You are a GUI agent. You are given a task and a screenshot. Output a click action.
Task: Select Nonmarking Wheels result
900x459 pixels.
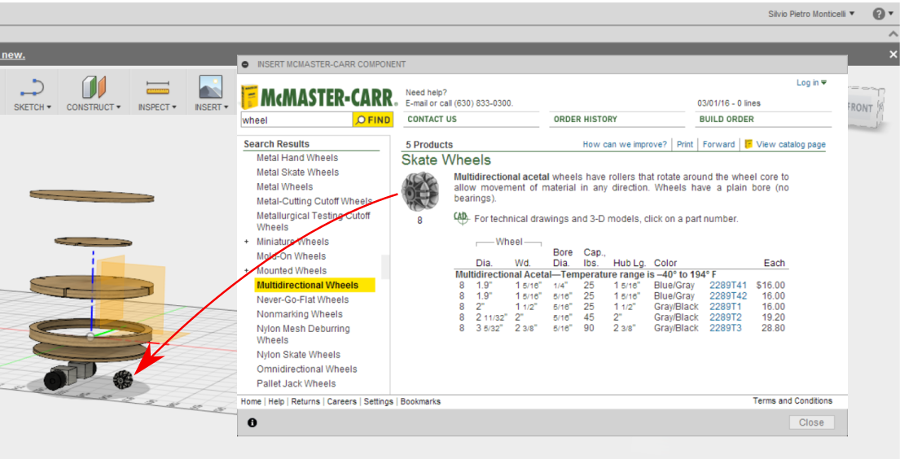click(300, 314)
